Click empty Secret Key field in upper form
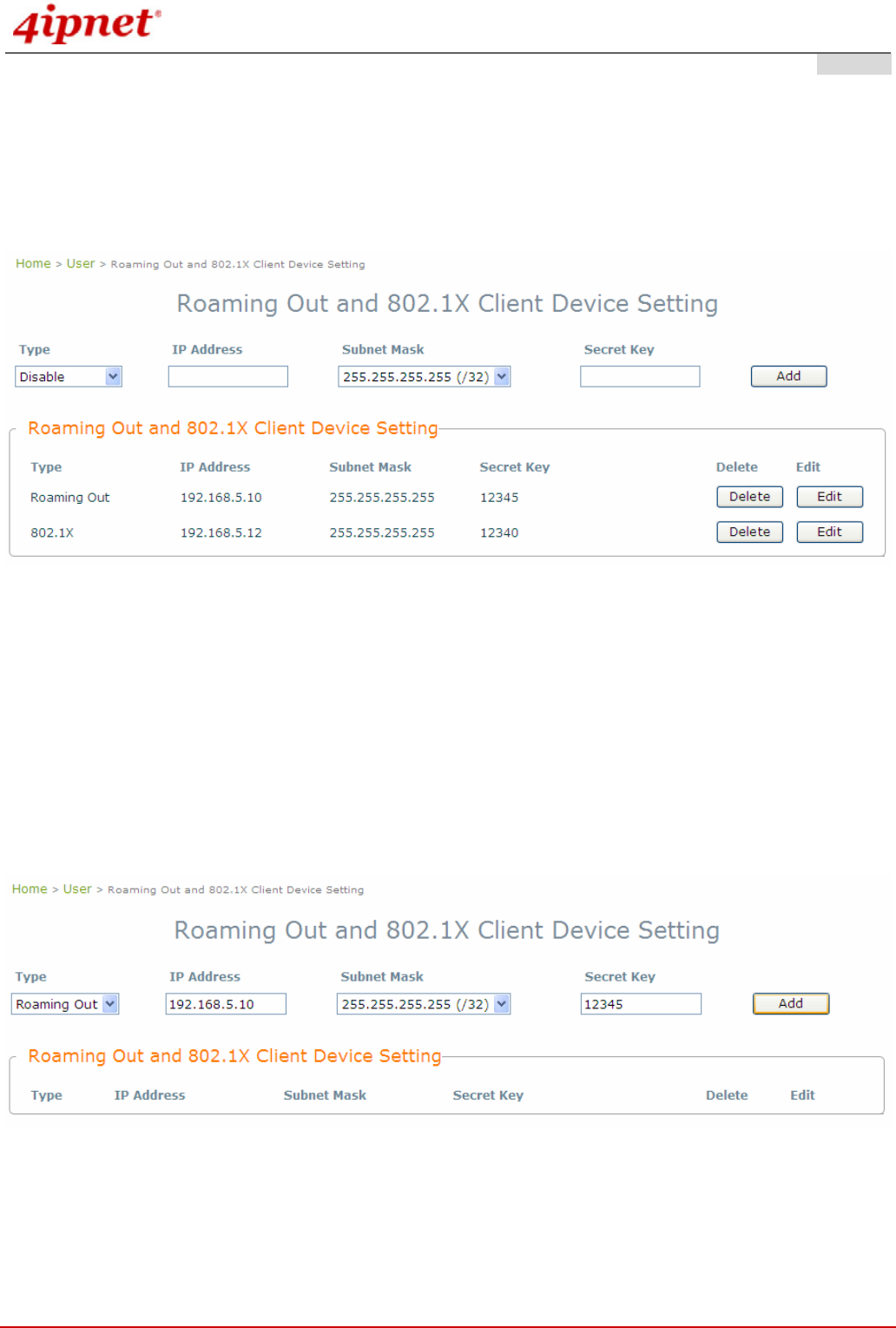The image size is (896, 1328). coord(640,376)
